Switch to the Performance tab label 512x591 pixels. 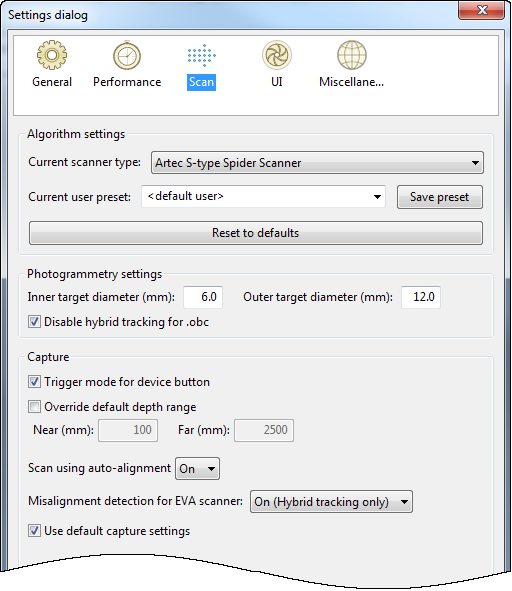(x=127, y=82)
